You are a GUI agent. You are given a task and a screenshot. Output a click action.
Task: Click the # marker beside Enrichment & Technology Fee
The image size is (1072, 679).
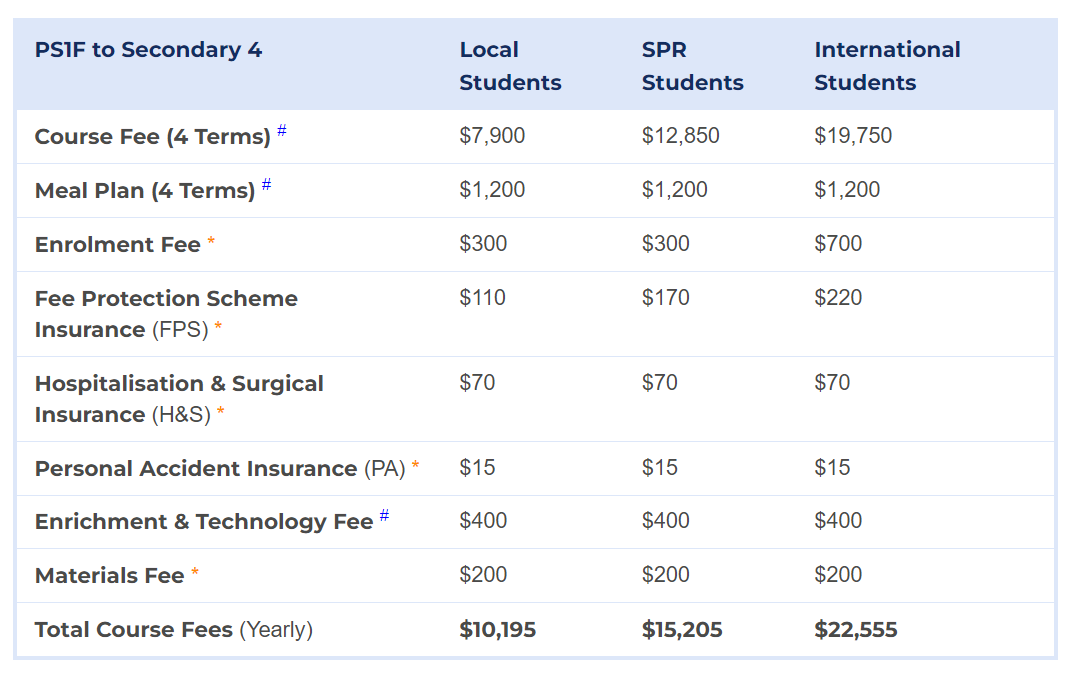384,515
